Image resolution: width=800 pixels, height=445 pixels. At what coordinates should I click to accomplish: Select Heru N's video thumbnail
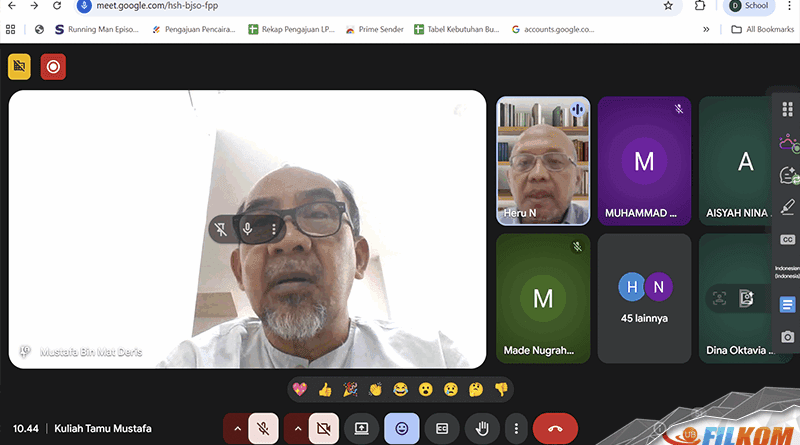point(543,160)
